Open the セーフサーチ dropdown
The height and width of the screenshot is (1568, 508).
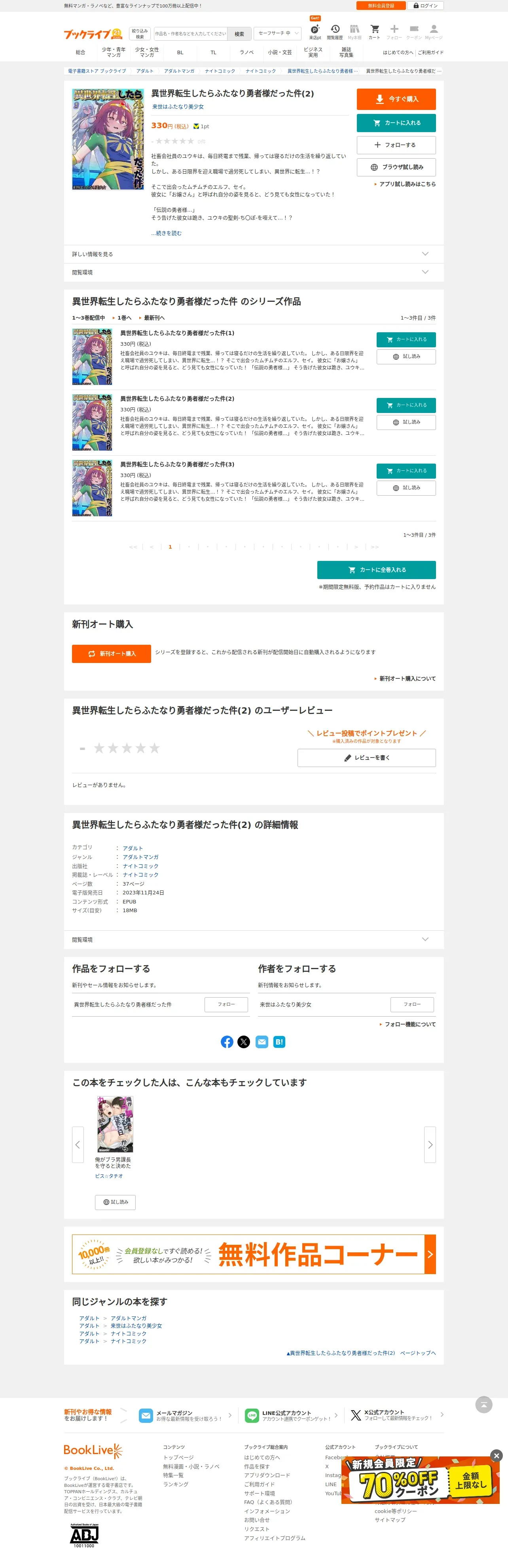(278, 34)
